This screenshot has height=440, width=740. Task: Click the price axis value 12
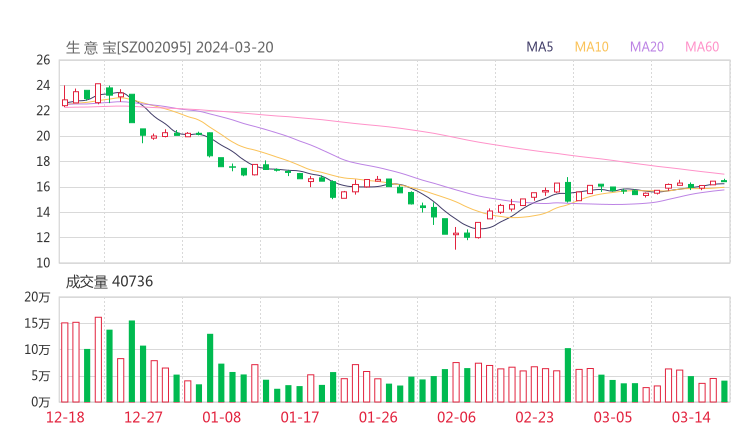tap(43, 237)
